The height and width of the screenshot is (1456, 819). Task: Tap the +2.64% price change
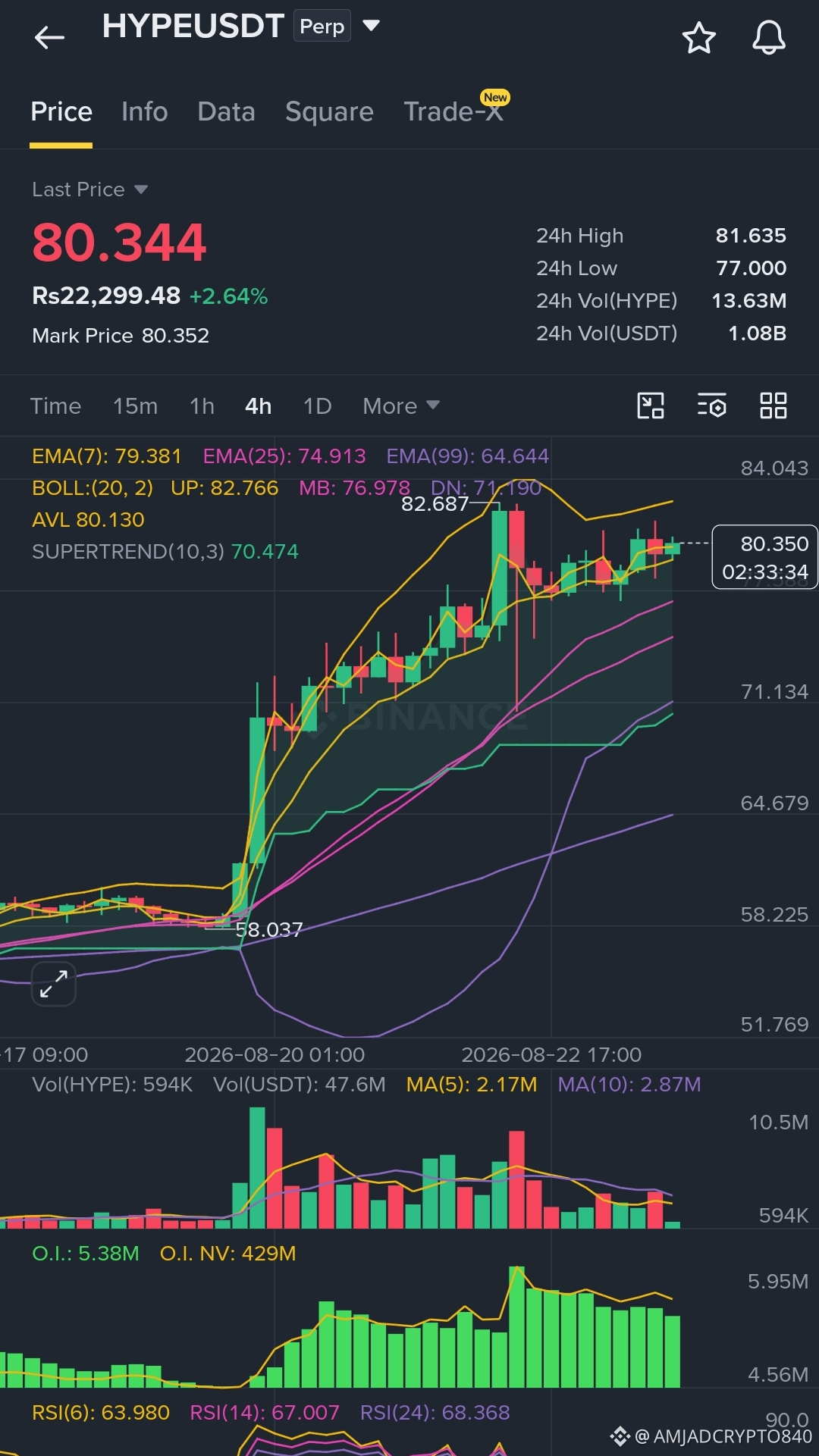click(228, 296)
